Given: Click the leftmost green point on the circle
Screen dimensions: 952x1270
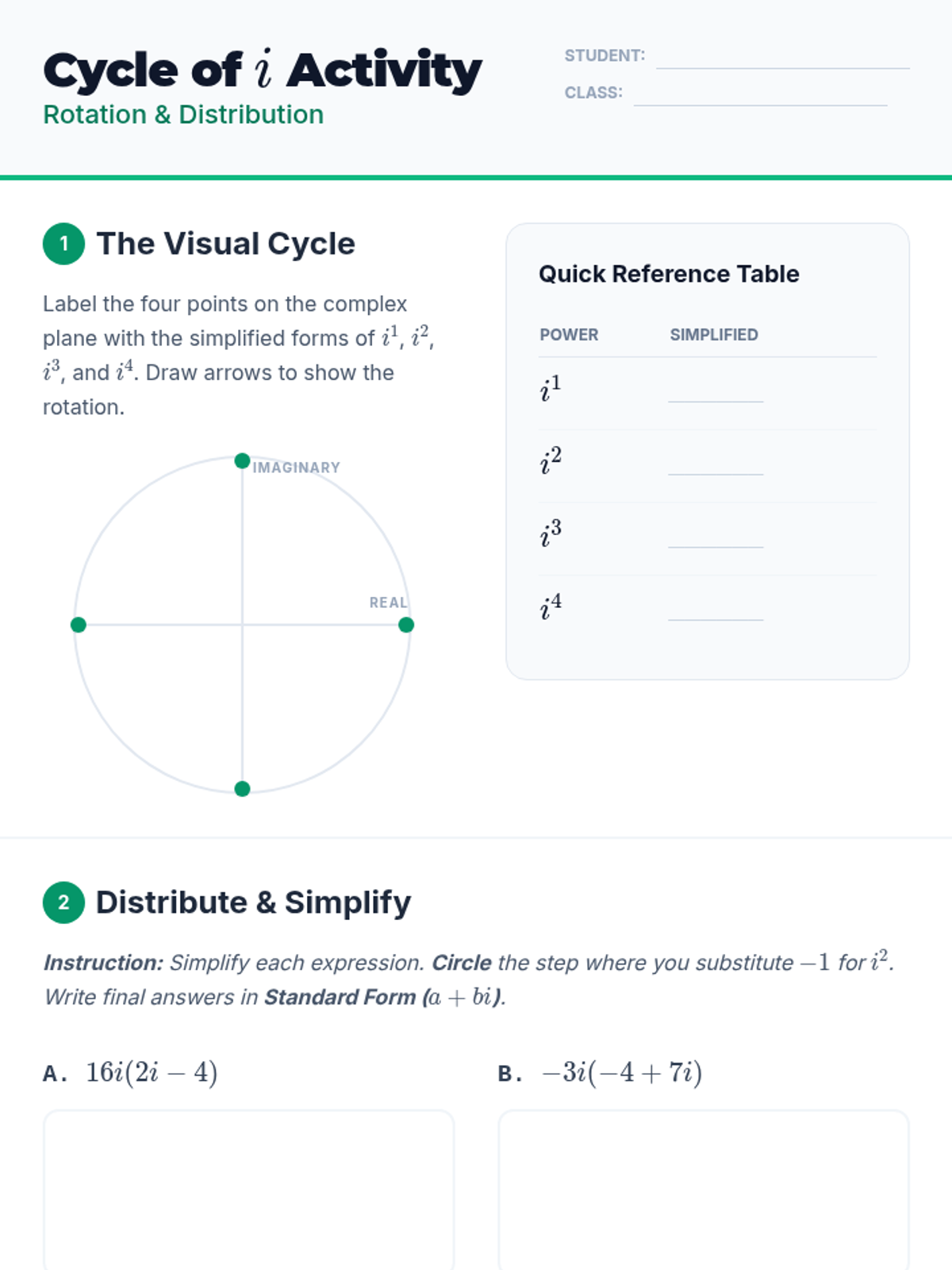Looking at the screenshot, I should [79, 625].
